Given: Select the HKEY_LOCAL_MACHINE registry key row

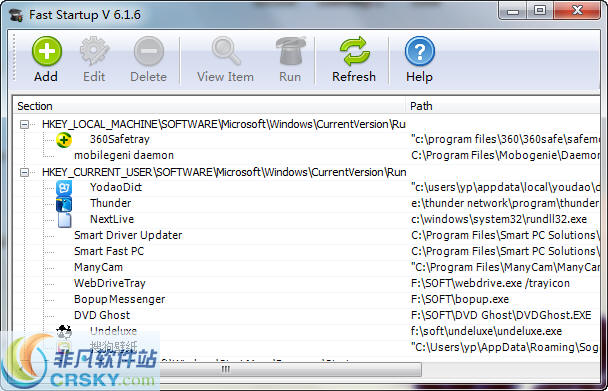Looking at the screenshot, I should [x=224, y=124].
